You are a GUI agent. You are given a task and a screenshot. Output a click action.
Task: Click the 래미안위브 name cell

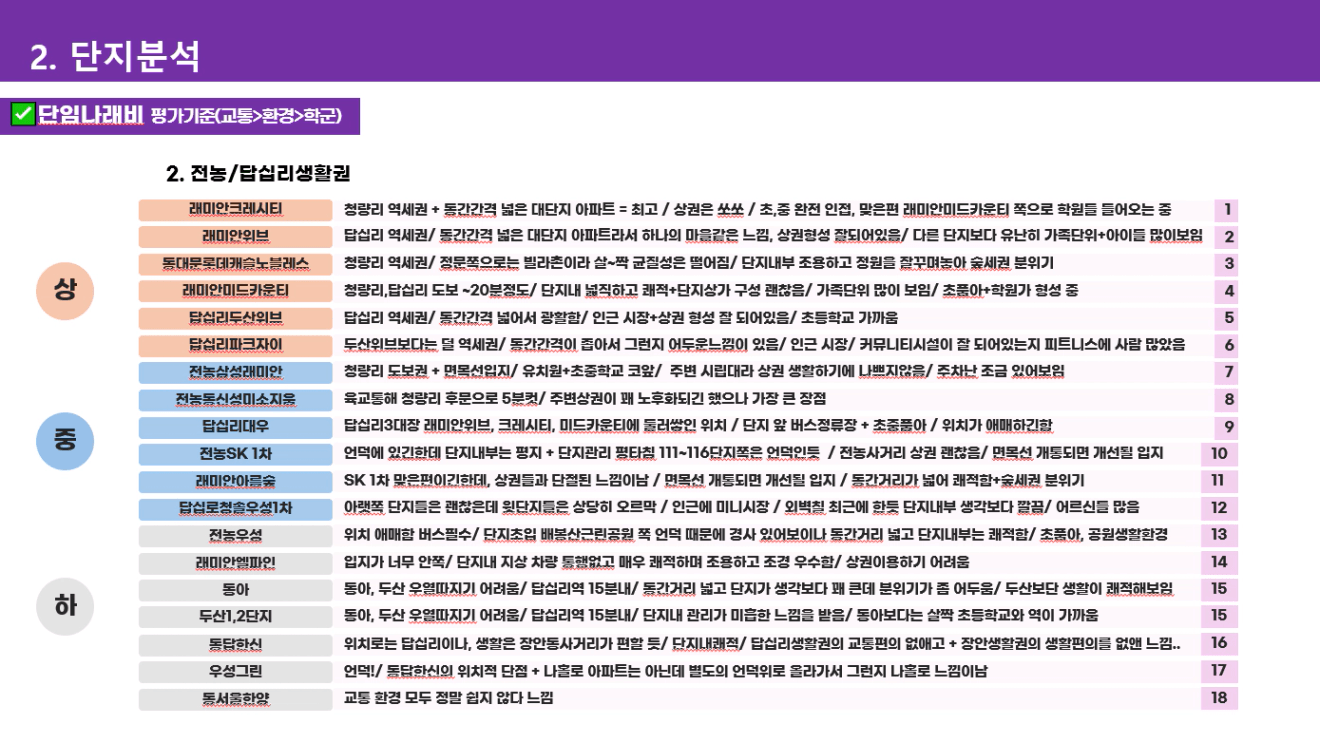point(235,237)
